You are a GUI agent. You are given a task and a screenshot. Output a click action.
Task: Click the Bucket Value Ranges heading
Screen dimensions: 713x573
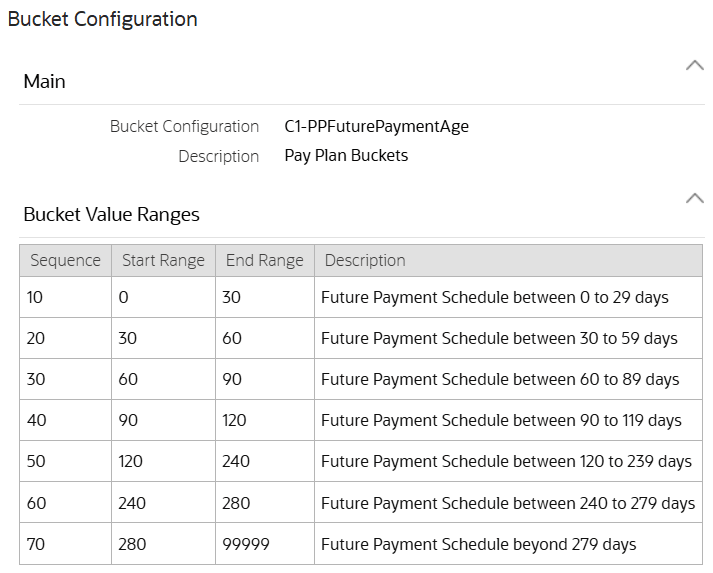tap(111, 215)
